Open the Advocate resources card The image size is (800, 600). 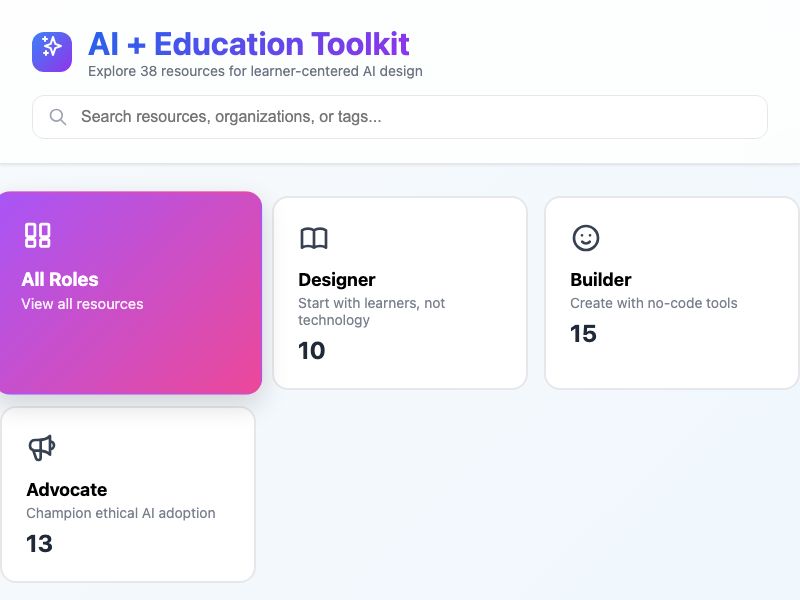pos(130,492)
